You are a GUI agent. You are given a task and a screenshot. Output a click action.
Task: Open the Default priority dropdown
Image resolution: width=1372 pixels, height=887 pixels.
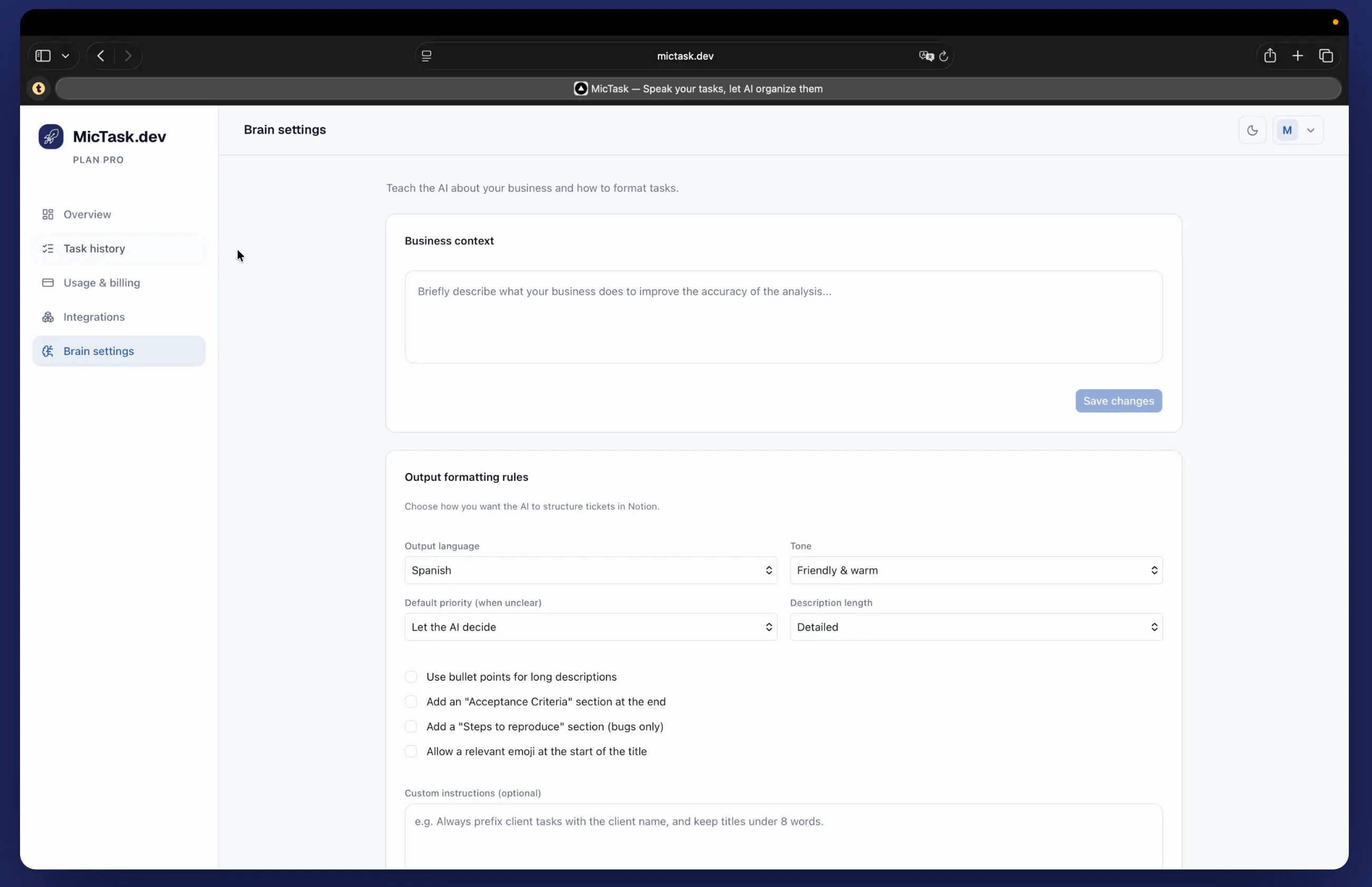(x=591, y=626)
